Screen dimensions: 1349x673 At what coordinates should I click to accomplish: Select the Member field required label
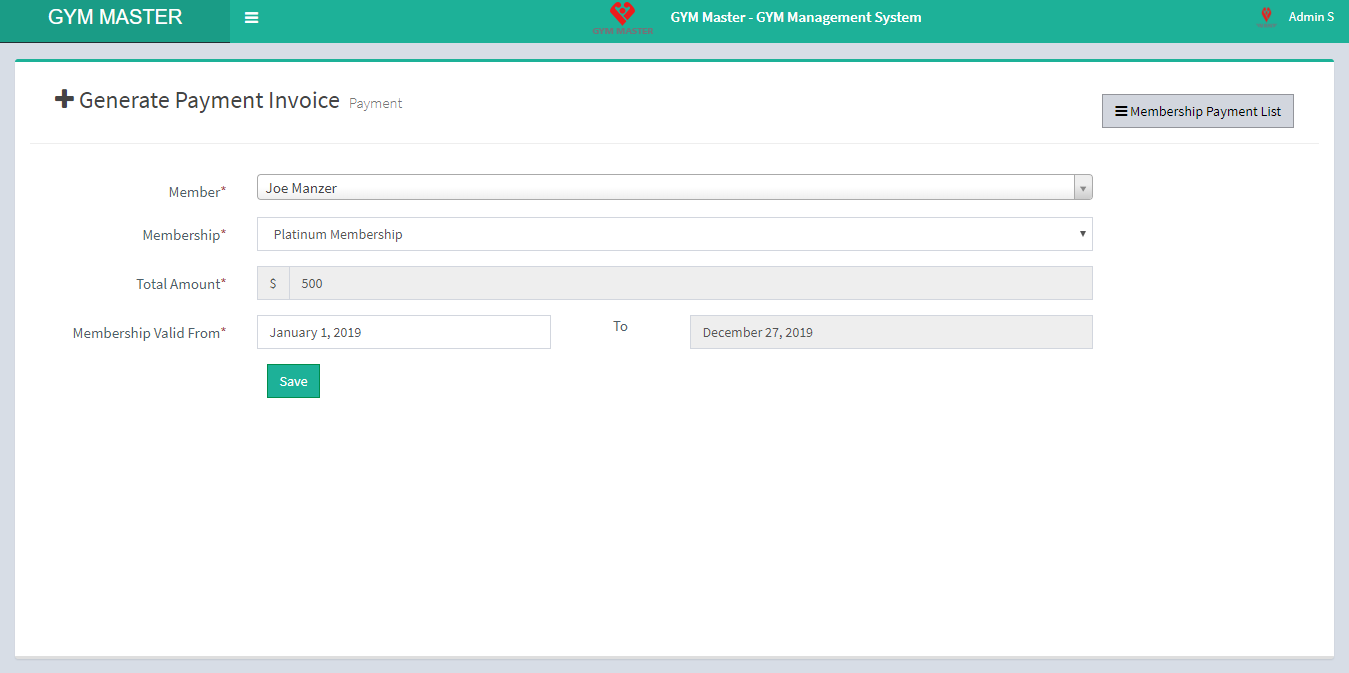194,191
